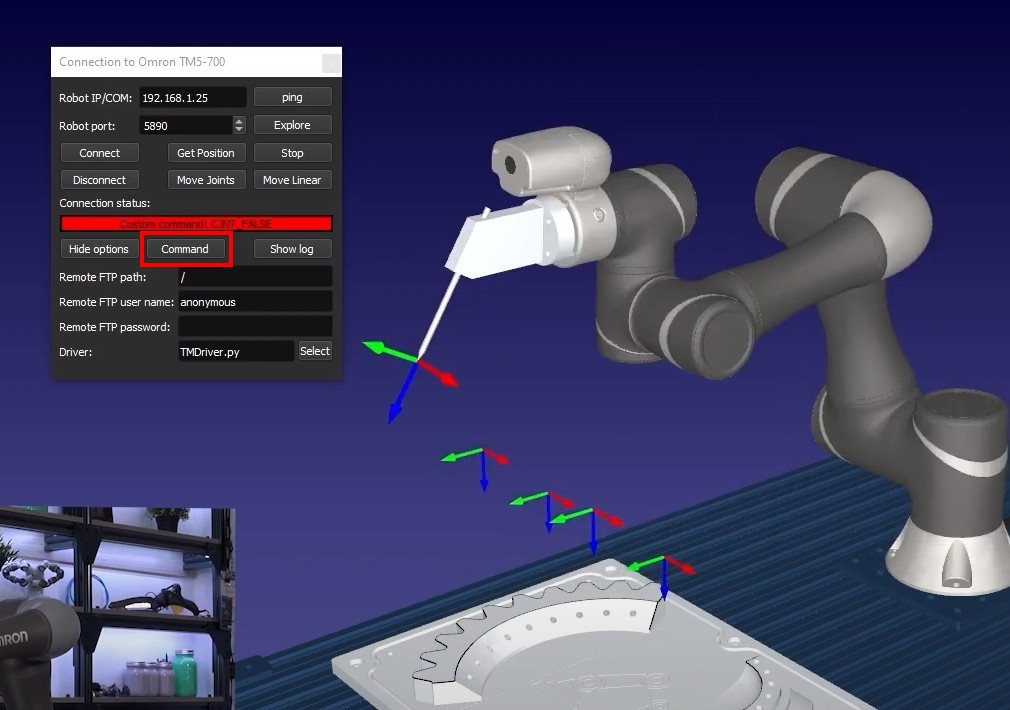Image resolution: width=1010 pixels, height=710 pixels.
Task: Connect to the Omron robot
Action: coord(99,153)
